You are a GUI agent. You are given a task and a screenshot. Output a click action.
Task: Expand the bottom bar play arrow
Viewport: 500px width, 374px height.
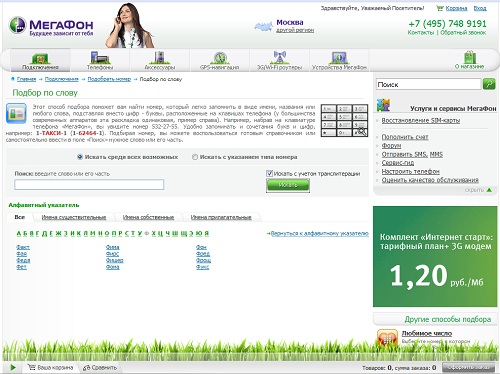click(x=13, y=367)
